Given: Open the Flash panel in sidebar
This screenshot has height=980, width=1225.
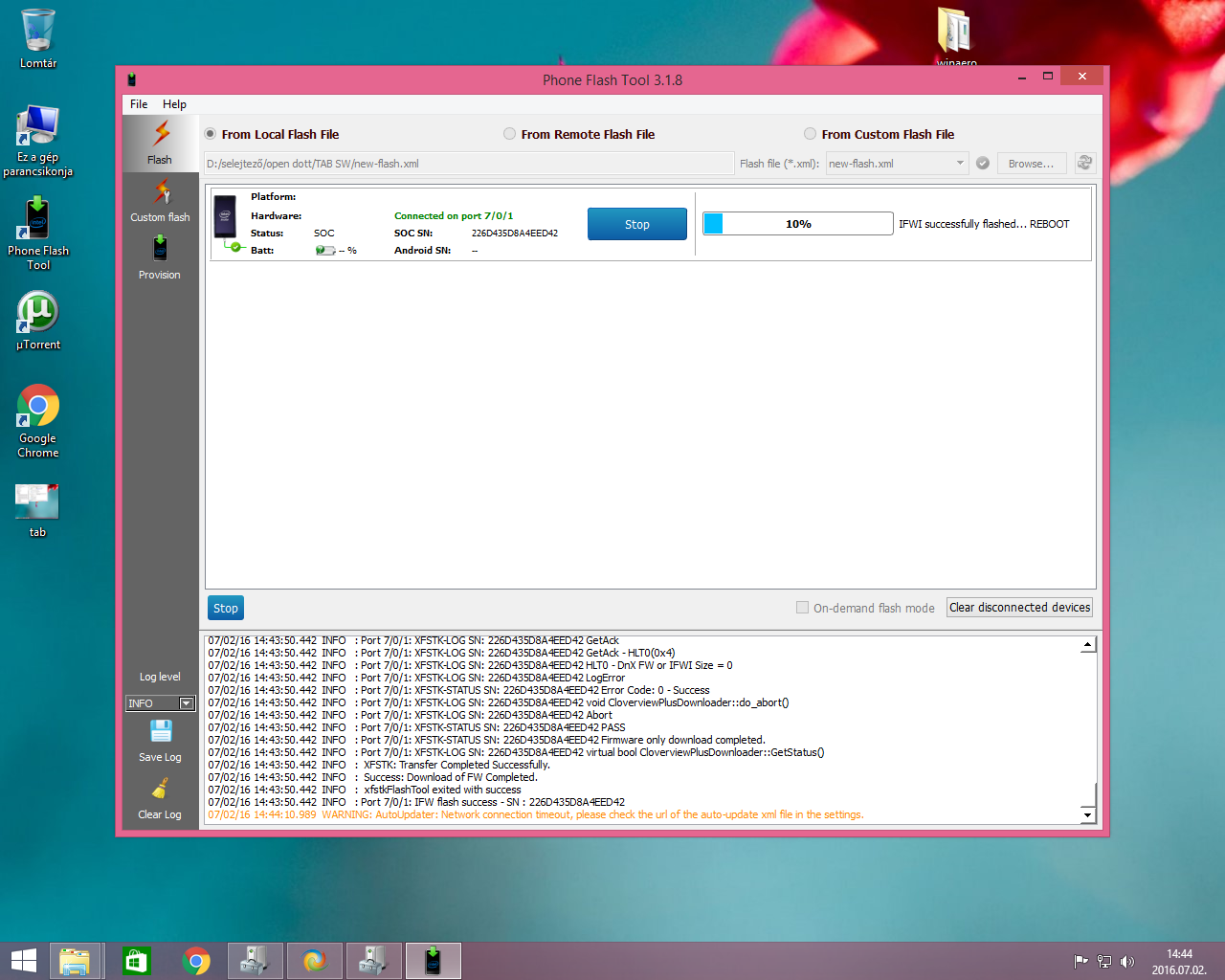Looking at the screenshot, I should click(x=160, y=143).
